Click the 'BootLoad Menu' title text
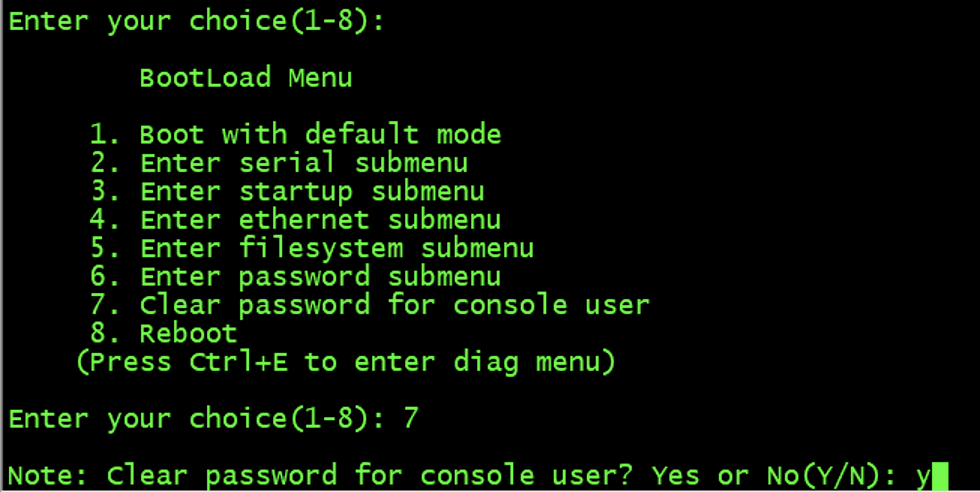Screen dimensions: 980x492 (x=246, y=78)
